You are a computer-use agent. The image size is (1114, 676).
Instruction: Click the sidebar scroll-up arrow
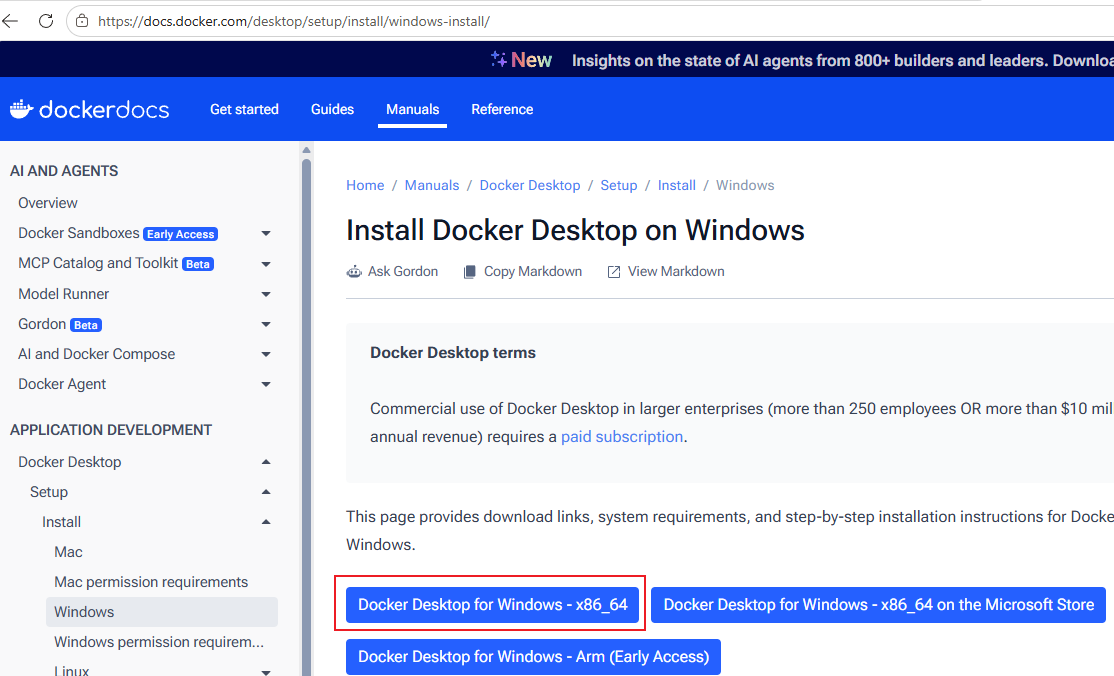(306, 150)
